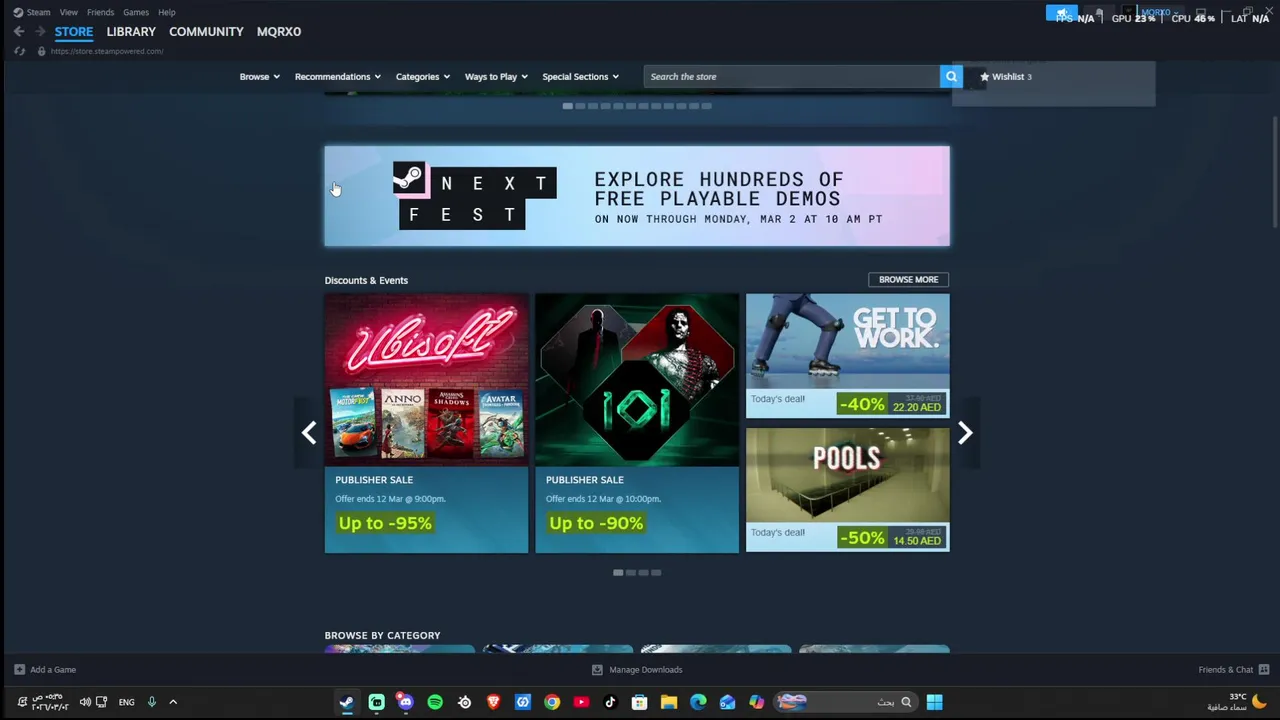Screen dimensions: 1280x720
Task: Open the mail app from the taskbar
Action: click(x=727, y=702)
